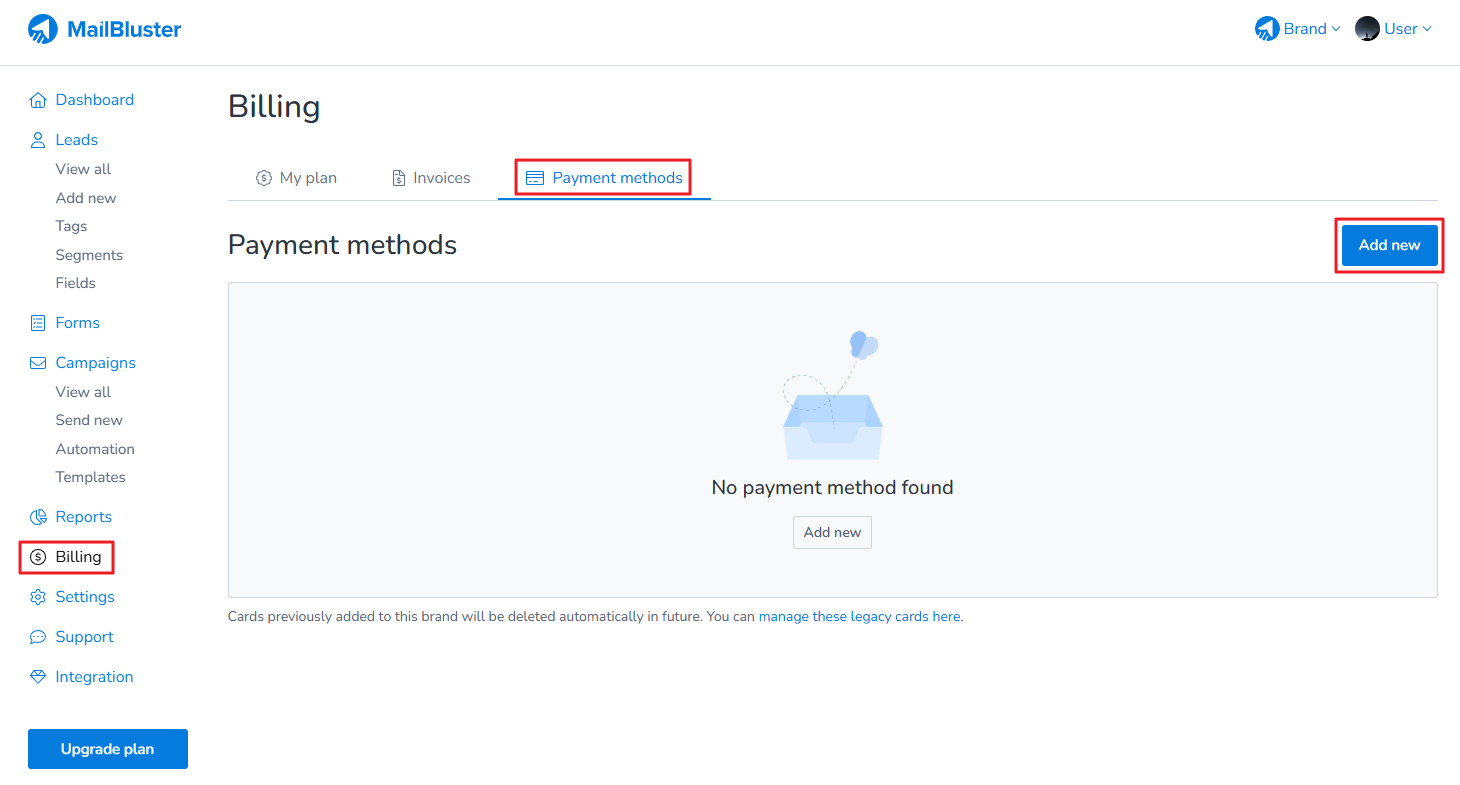Viewport: 1460px width, 785px height.
Task: Click the MailBluster logo icon
Action: pyautogui.click(x=43, y=29)
